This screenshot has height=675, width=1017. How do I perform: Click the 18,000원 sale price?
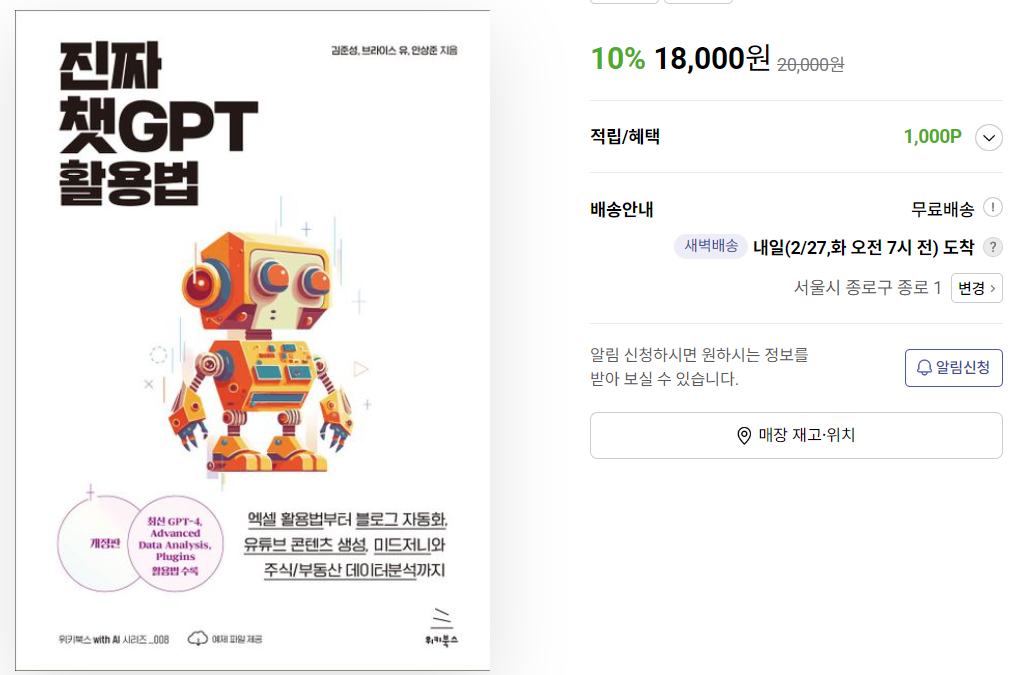coord(712,58)
